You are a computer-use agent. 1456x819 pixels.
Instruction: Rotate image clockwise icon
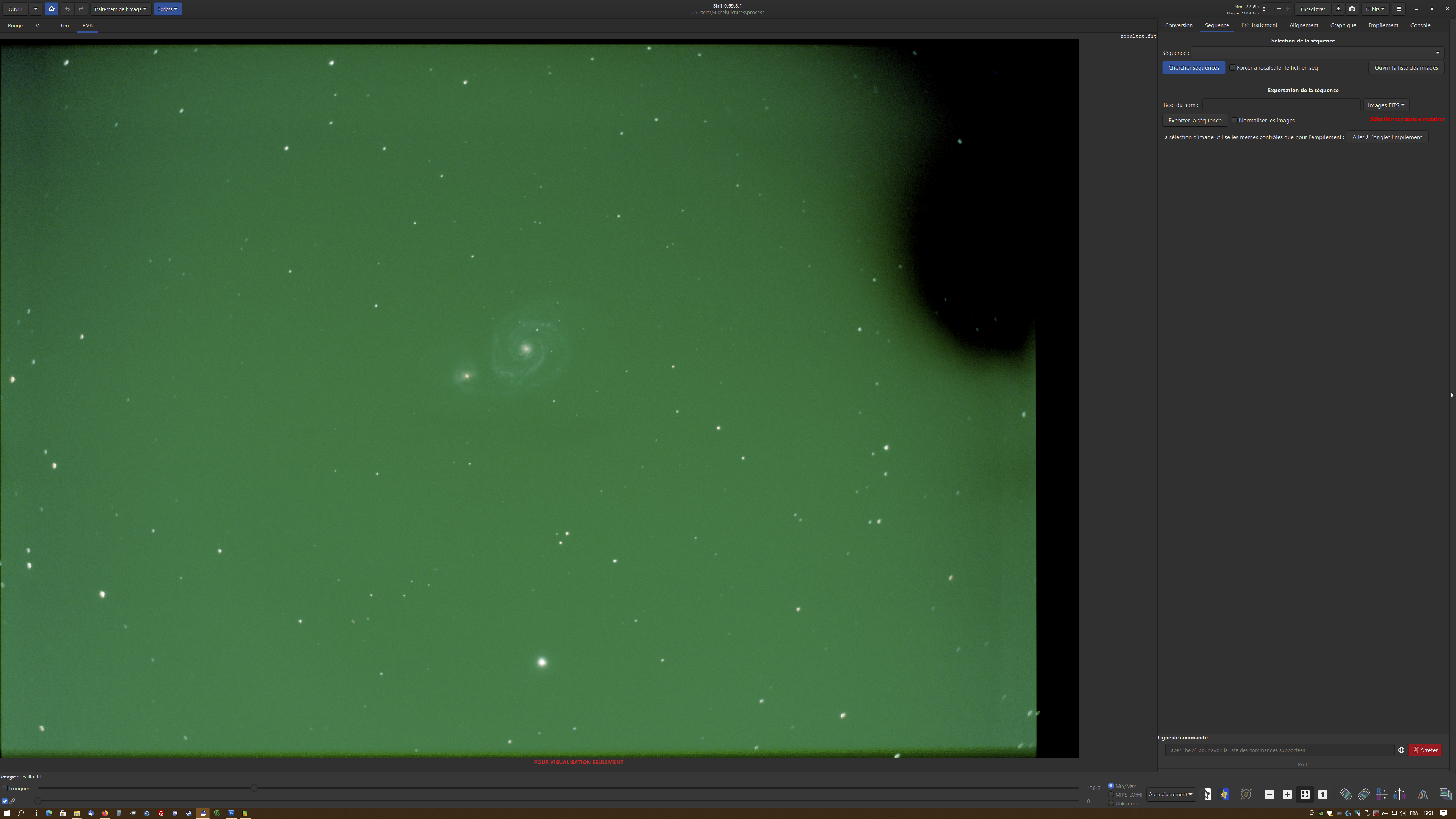point(1364,794)
